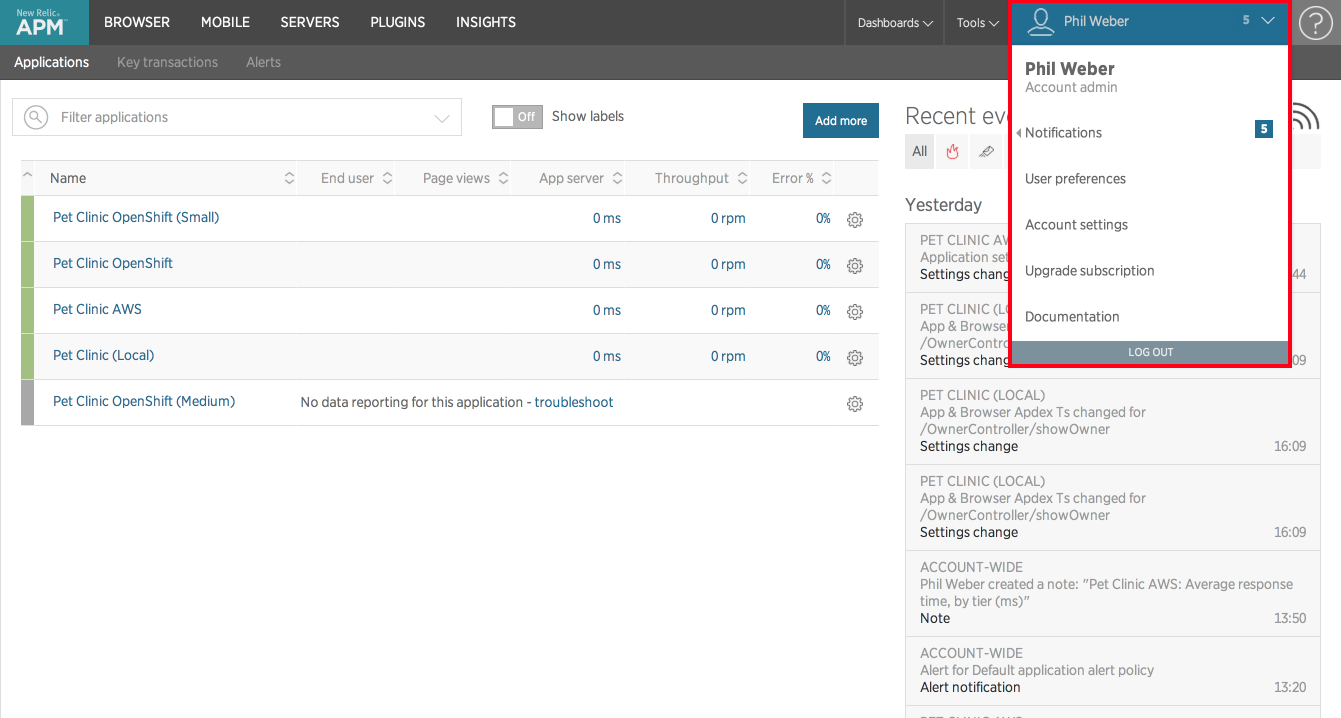This screenshot has width=1341, height=718.
Task: Open the 13:20 Alert notification event
Action: (x=1113, y=670)
